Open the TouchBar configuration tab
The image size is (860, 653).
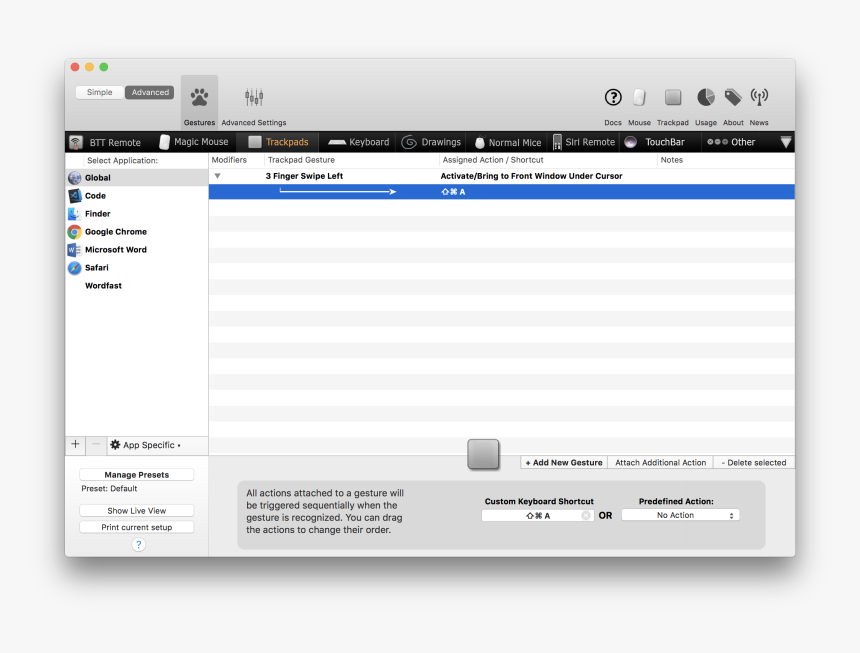pyautogui.click(x=657, y=141)
